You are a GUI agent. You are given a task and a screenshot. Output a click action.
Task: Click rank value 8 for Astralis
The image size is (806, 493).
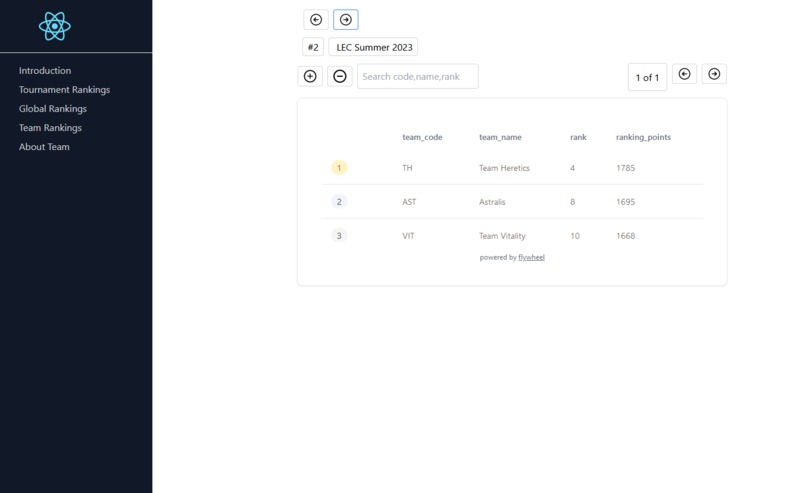[573, 202]
